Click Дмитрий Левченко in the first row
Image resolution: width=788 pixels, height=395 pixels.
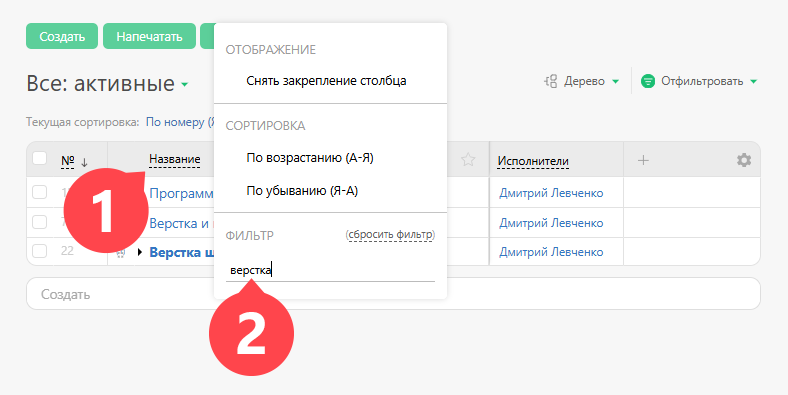click(551, 193)
